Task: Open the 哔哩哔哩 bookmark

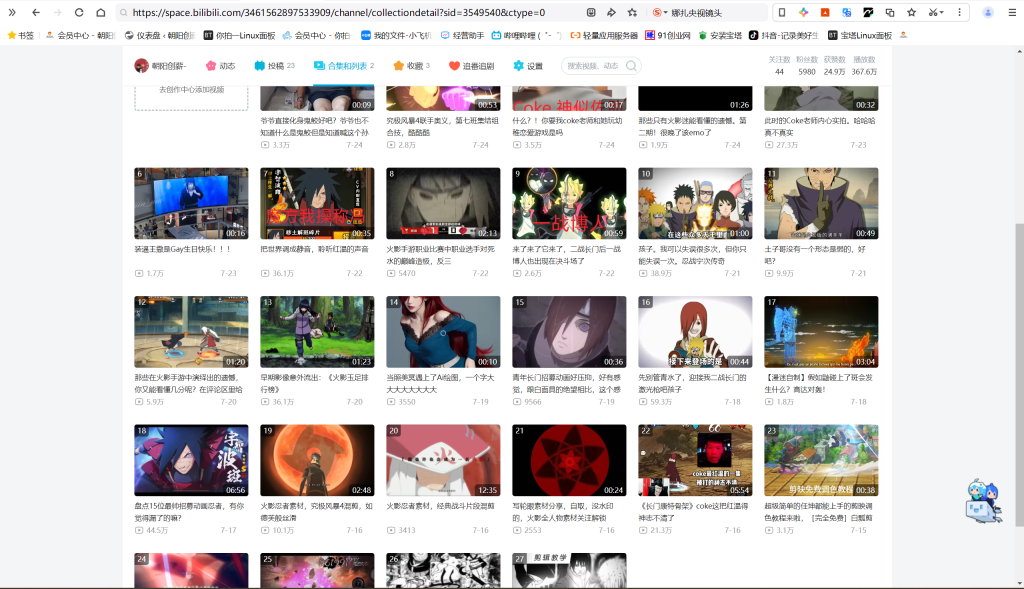Action: [x=526, y=35]
